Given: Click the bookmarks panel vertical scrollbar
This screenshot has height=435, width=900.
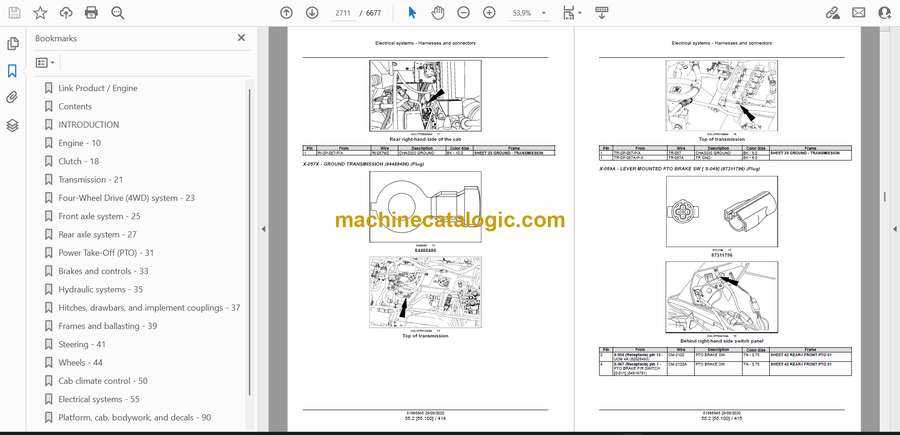Looking at the screenshot, I should pyautogui.click(x=249, y=241).
